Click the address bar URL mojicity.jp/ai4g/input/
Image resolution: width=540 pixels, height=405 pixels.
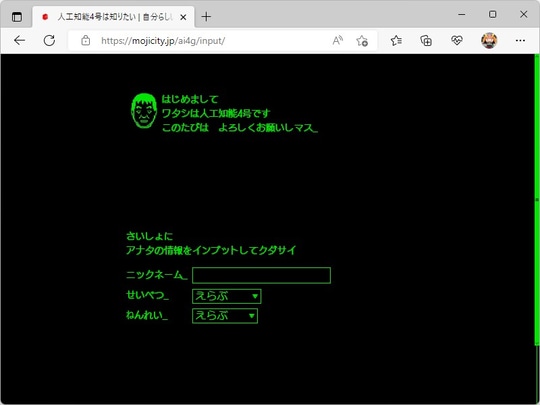163,41
